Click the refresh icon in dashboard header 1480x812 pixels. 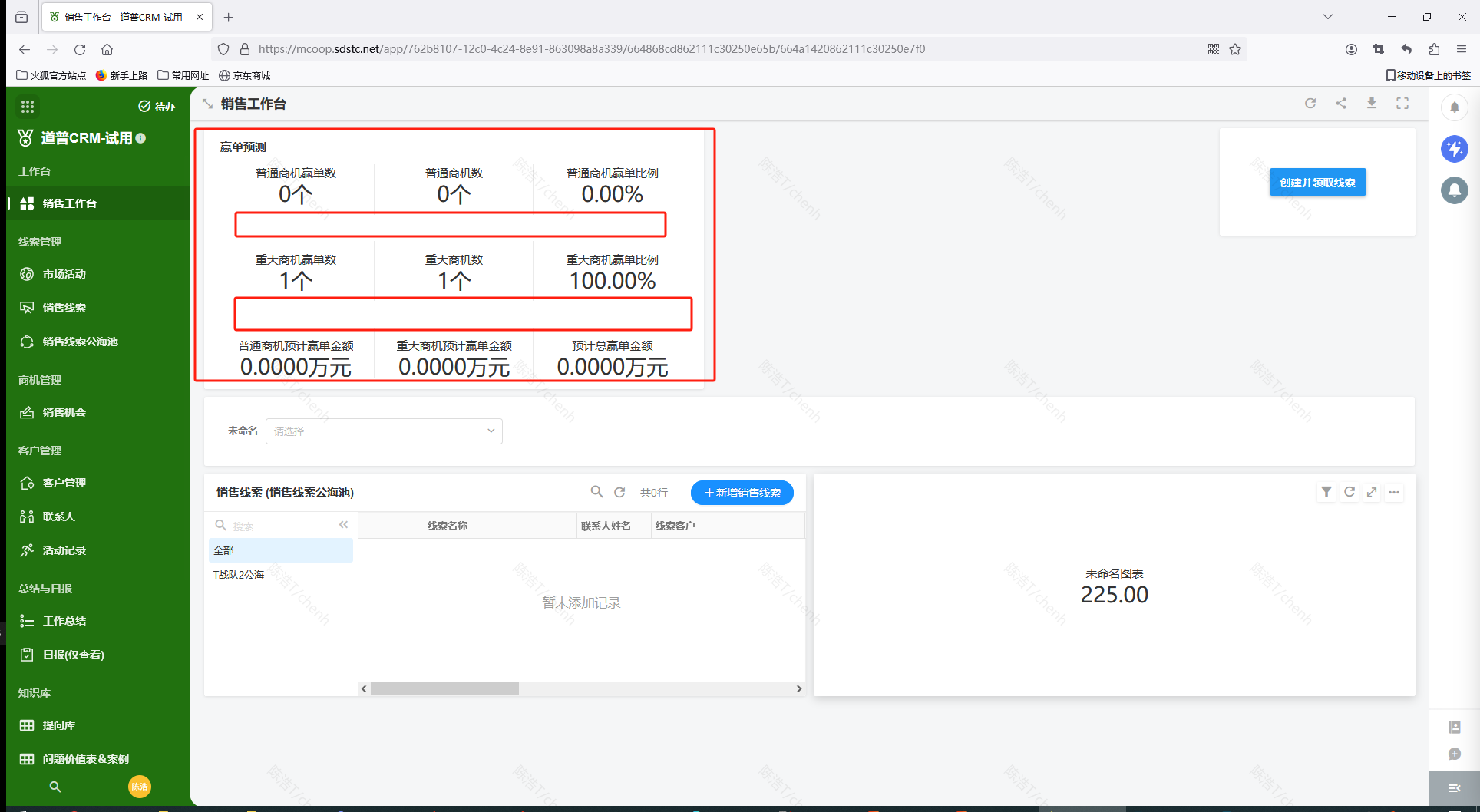point(1310,104)
